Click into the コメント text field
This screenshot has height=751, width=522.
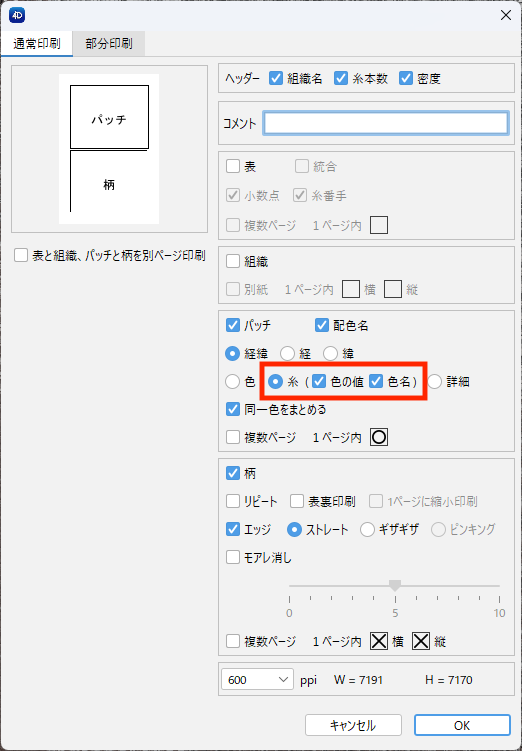386,123
